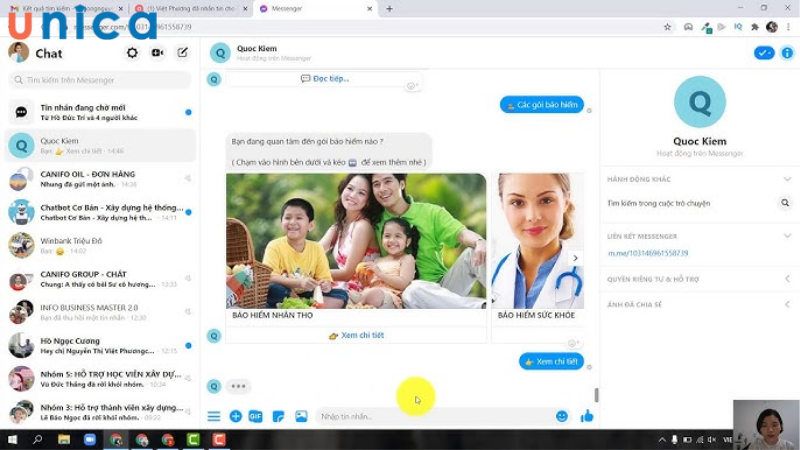800x450 pixels.
Task: Show hidden system tray icons
Action: (x=662, y=439)
